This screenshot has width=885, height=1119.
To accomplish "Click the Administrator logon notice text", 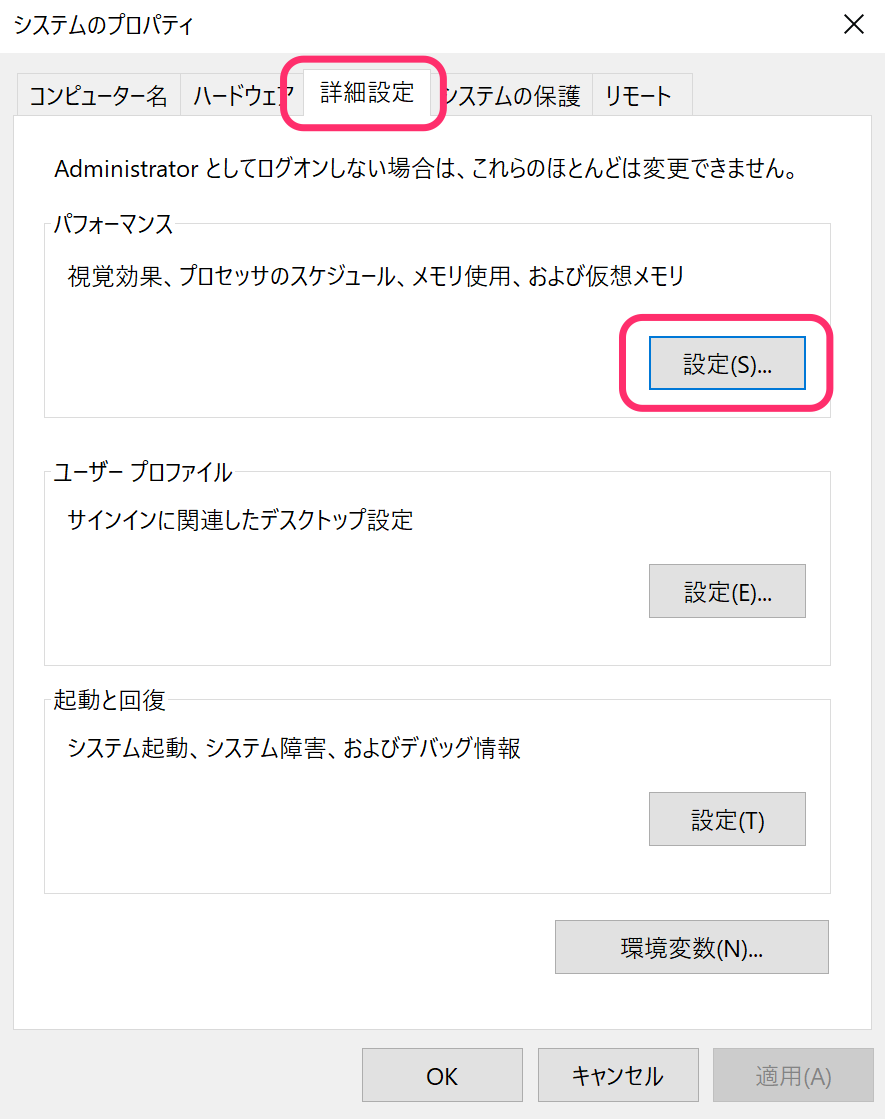I will [426, 169].
